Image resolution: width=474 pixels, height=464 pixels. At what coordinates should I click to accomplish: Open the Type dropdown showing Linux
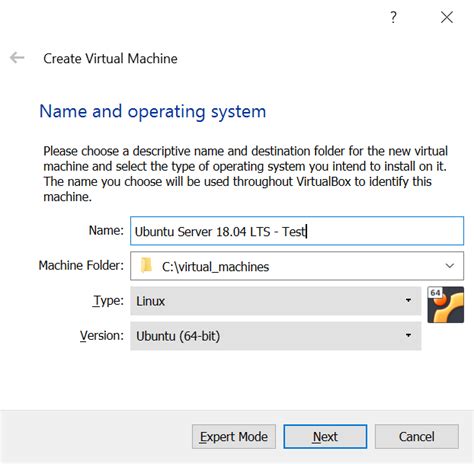(276, 301)
